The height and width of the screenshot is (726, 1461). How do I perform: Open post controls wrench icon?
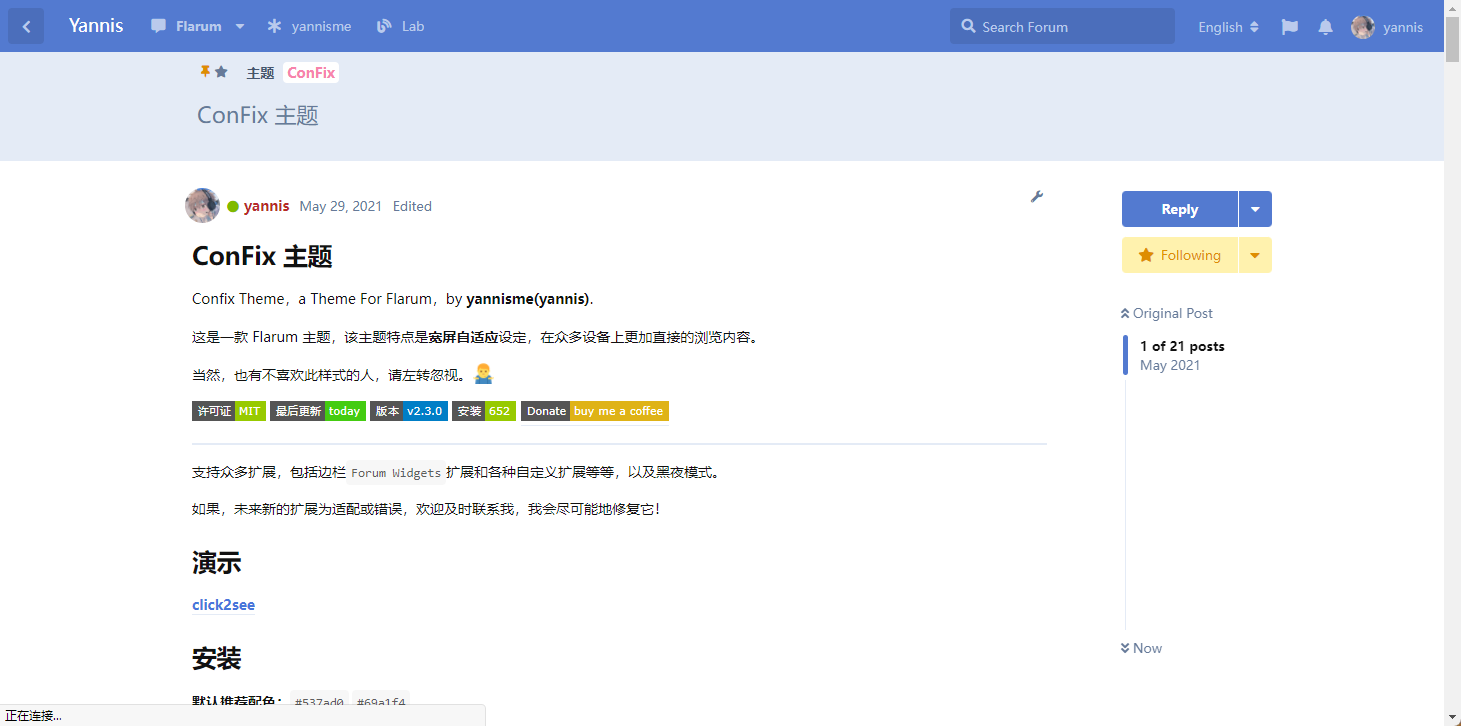(x=1037, y=196)
